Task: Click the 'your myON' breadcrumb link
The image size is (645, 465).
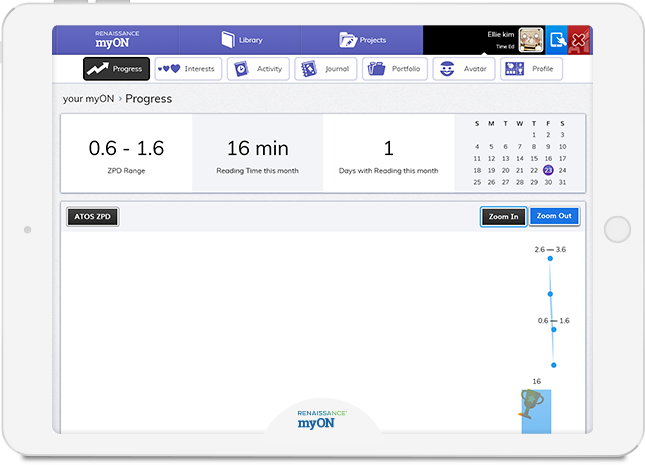Action: click(x=88, y=99)
